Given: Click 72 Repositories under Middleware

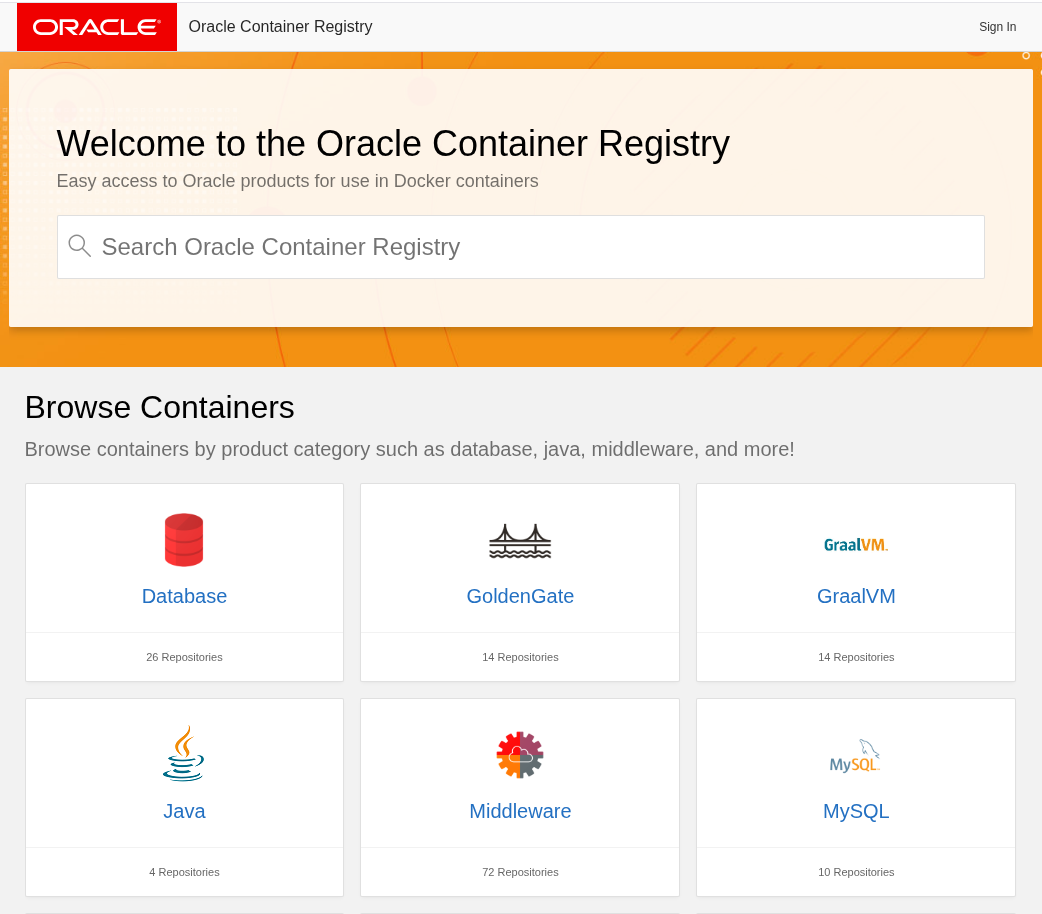Looking at the screenshot, I should [520, 872].
